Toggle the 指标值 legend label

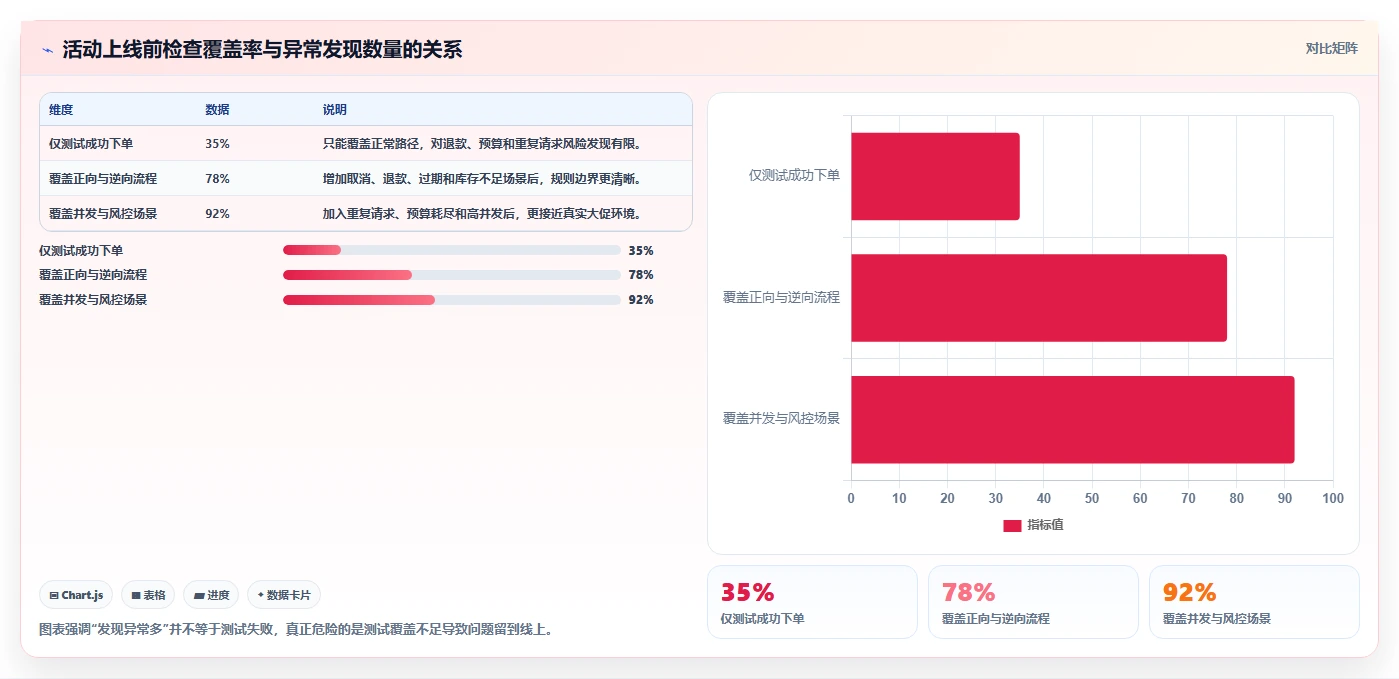(x=1045, y=525)
